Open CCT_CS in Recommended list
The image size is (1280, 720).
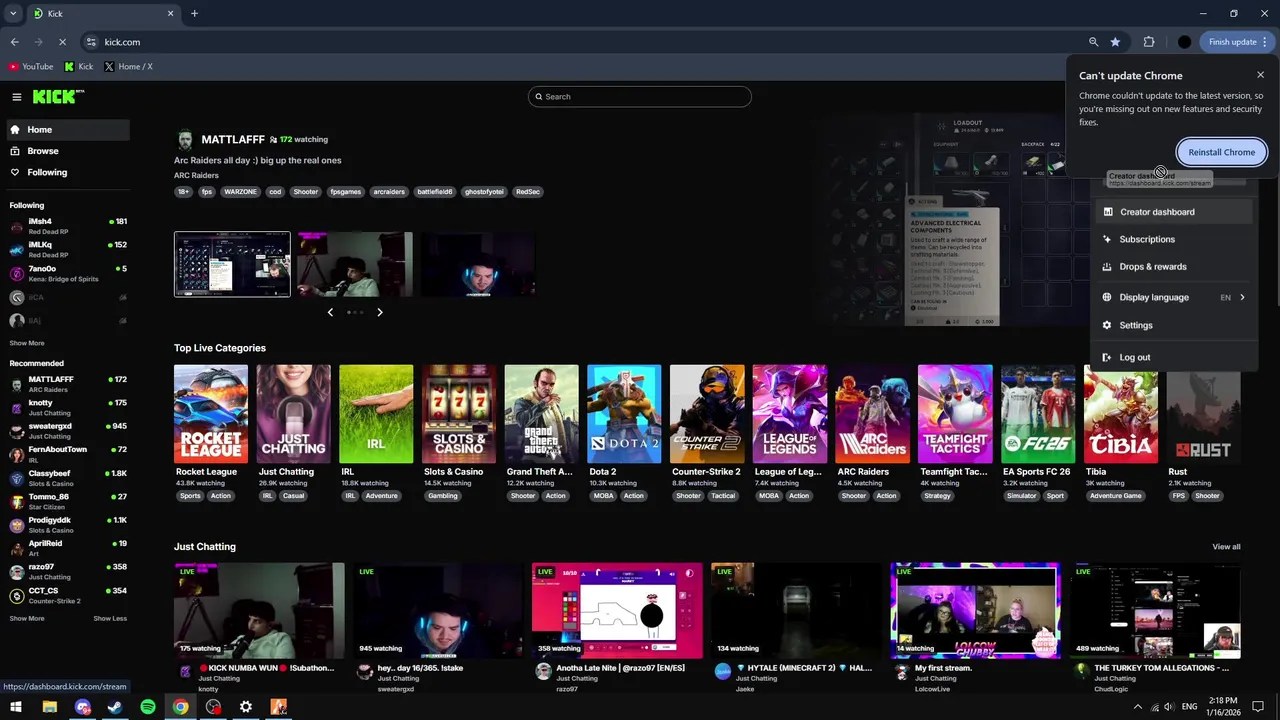(x=68, y=595)
